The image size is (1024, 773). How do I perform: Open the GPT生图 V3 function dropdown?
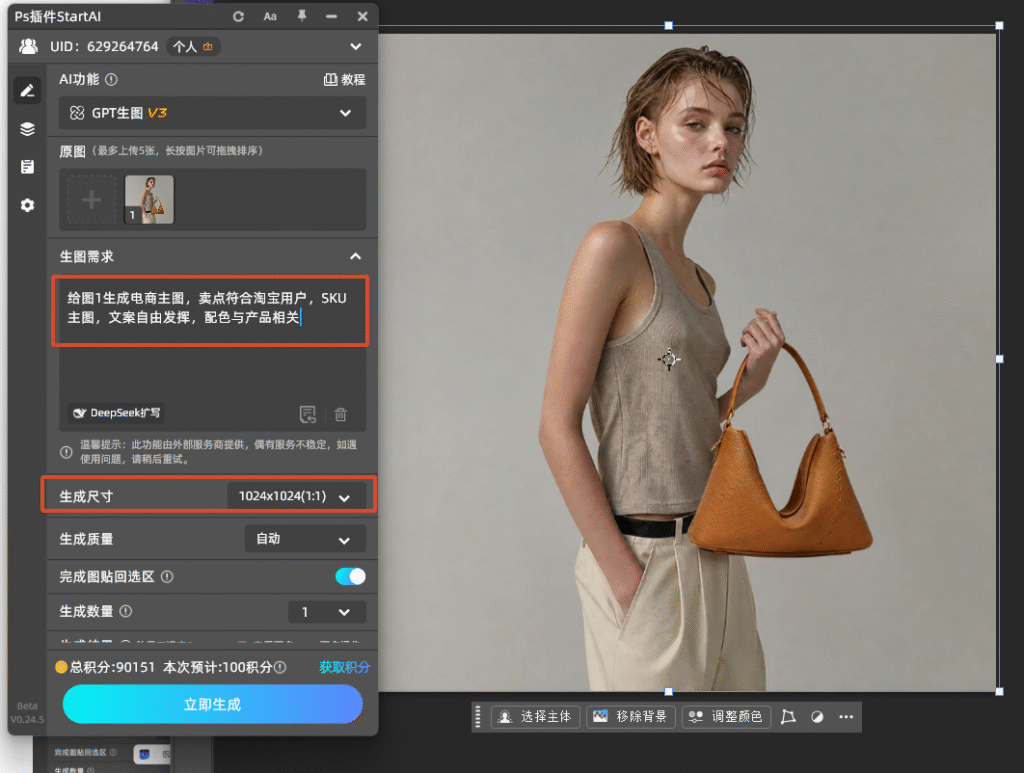tap(212, 113)
